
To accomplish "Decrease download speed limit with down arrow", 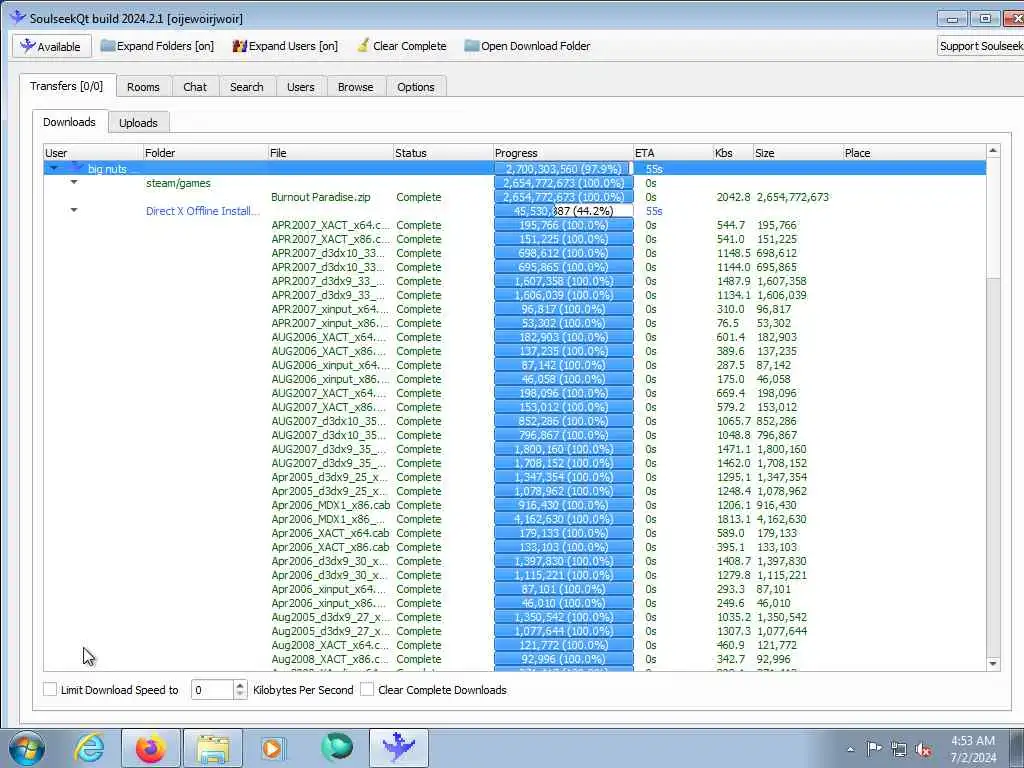I will click(x=240, y=695).
